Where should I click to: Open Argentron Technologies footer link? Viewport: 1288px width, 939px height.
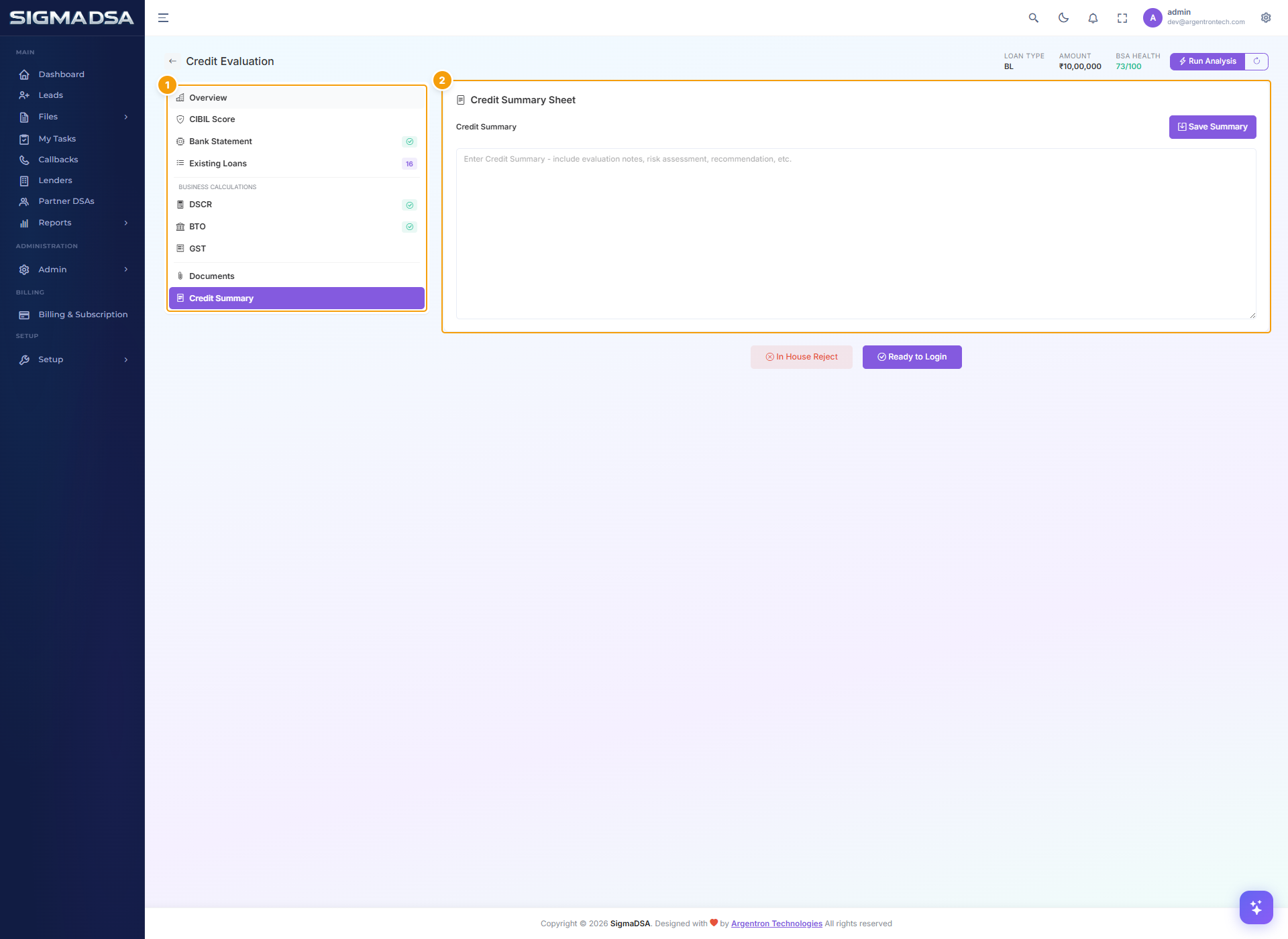click(776, 924)
